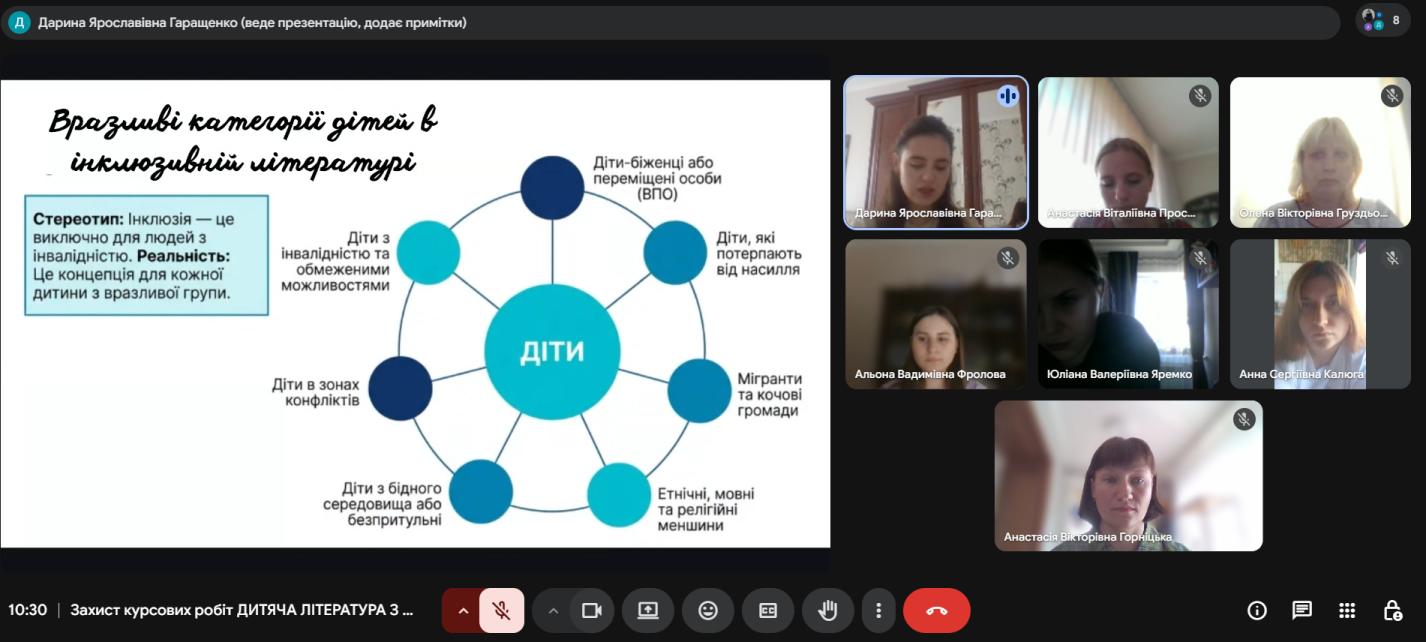Click name label Юліана Валеріївна Яремко
Screen dimensions: 1426x642
(x=1119, y=374)
